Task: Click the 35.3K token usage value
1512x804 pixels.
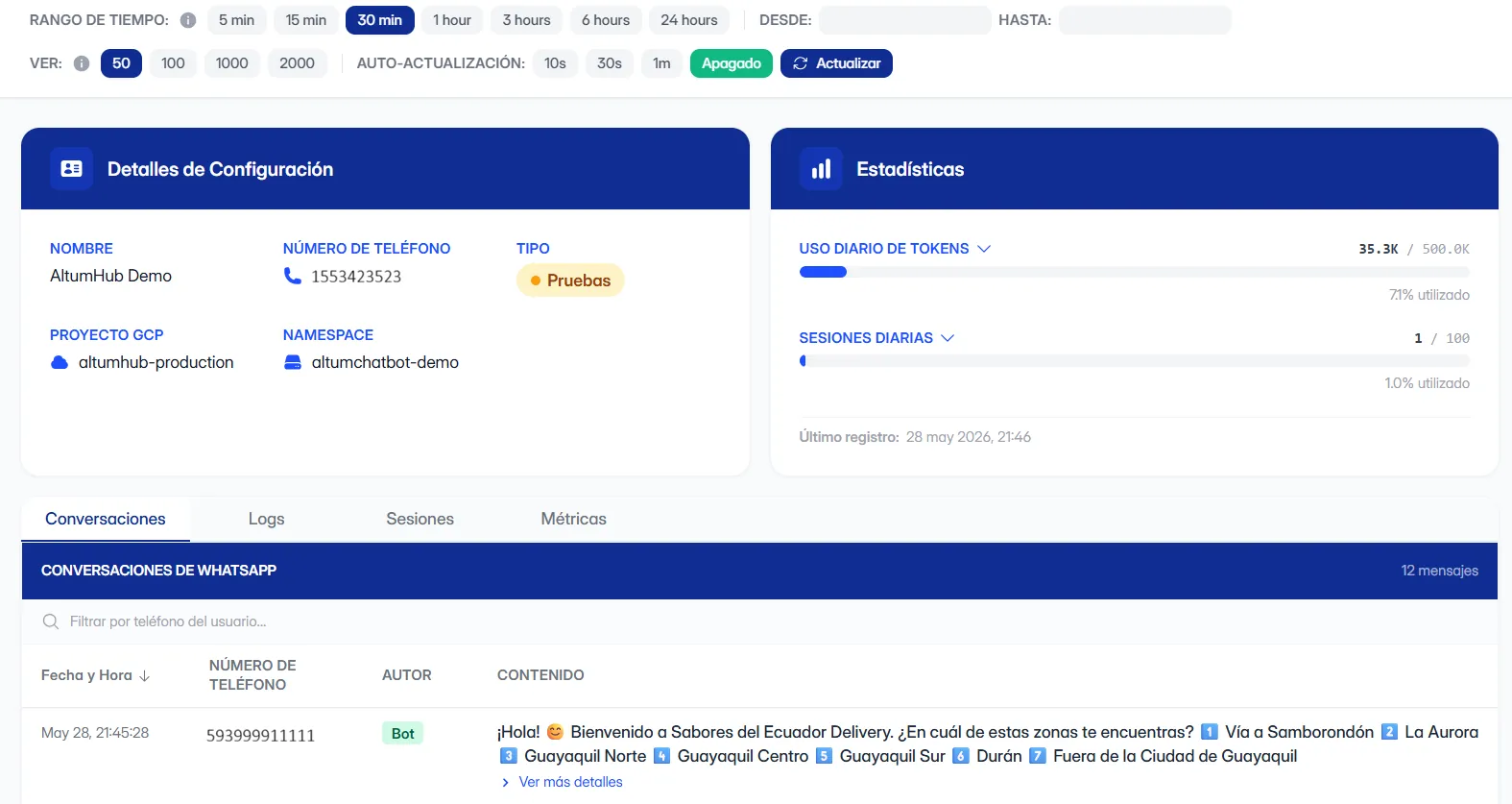Action: 1378,249
